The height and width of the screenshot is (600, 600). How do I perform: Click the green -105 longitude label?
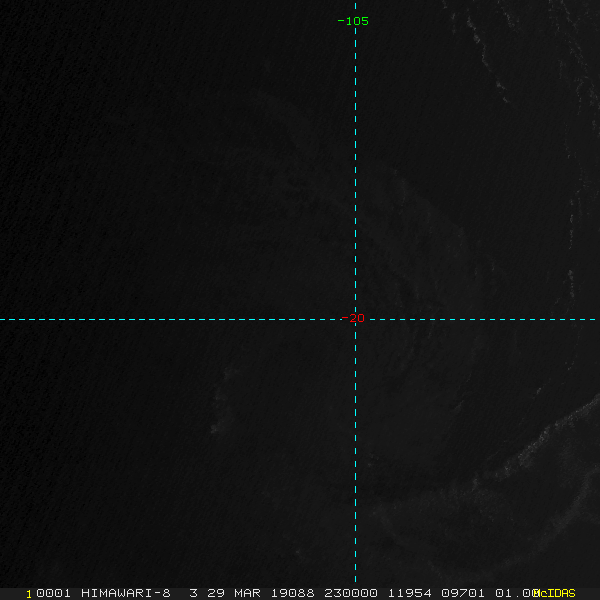coord(353,21)
